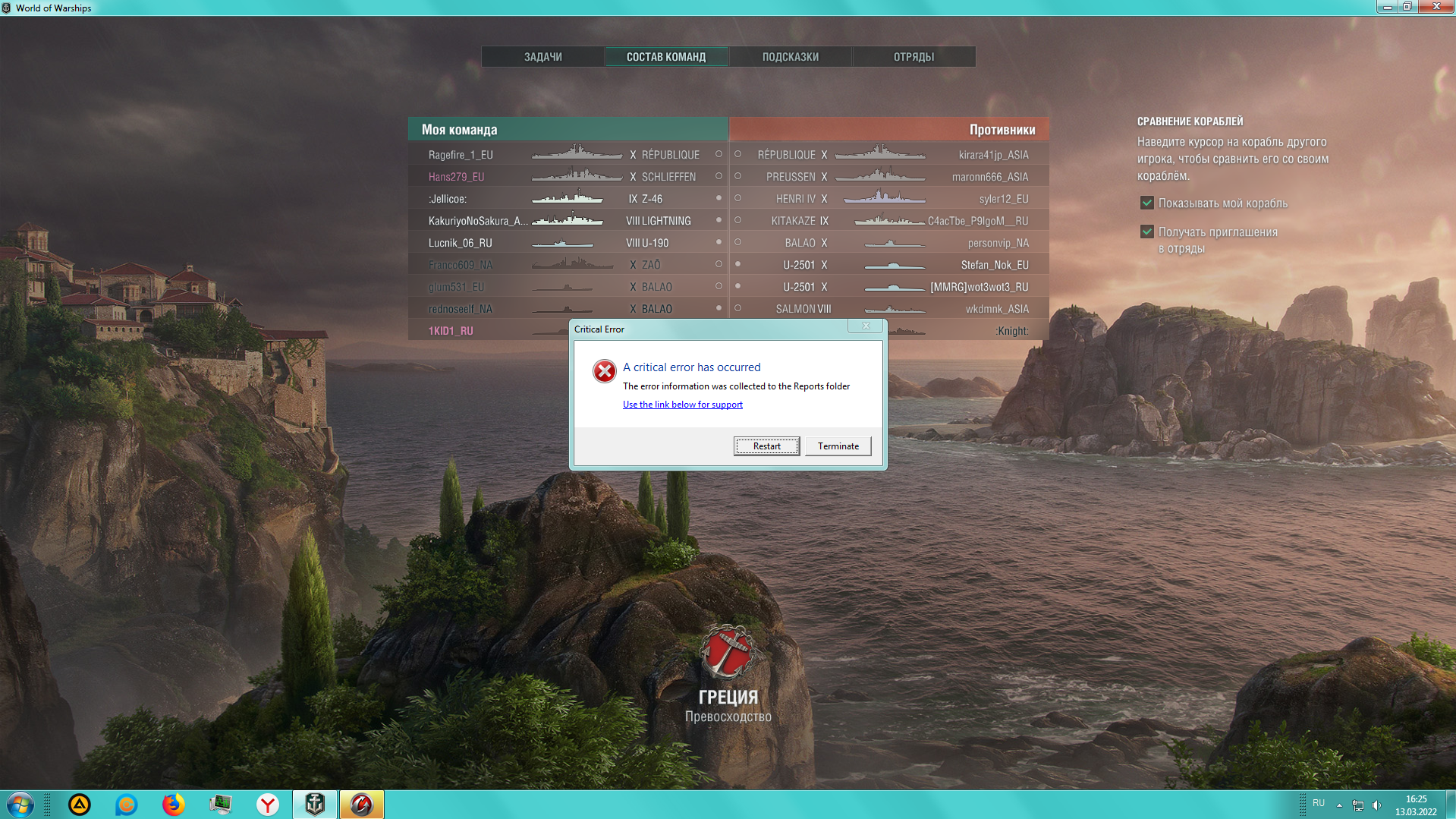Select enemy player kirara41jp_ASIA

coord(993,155)
